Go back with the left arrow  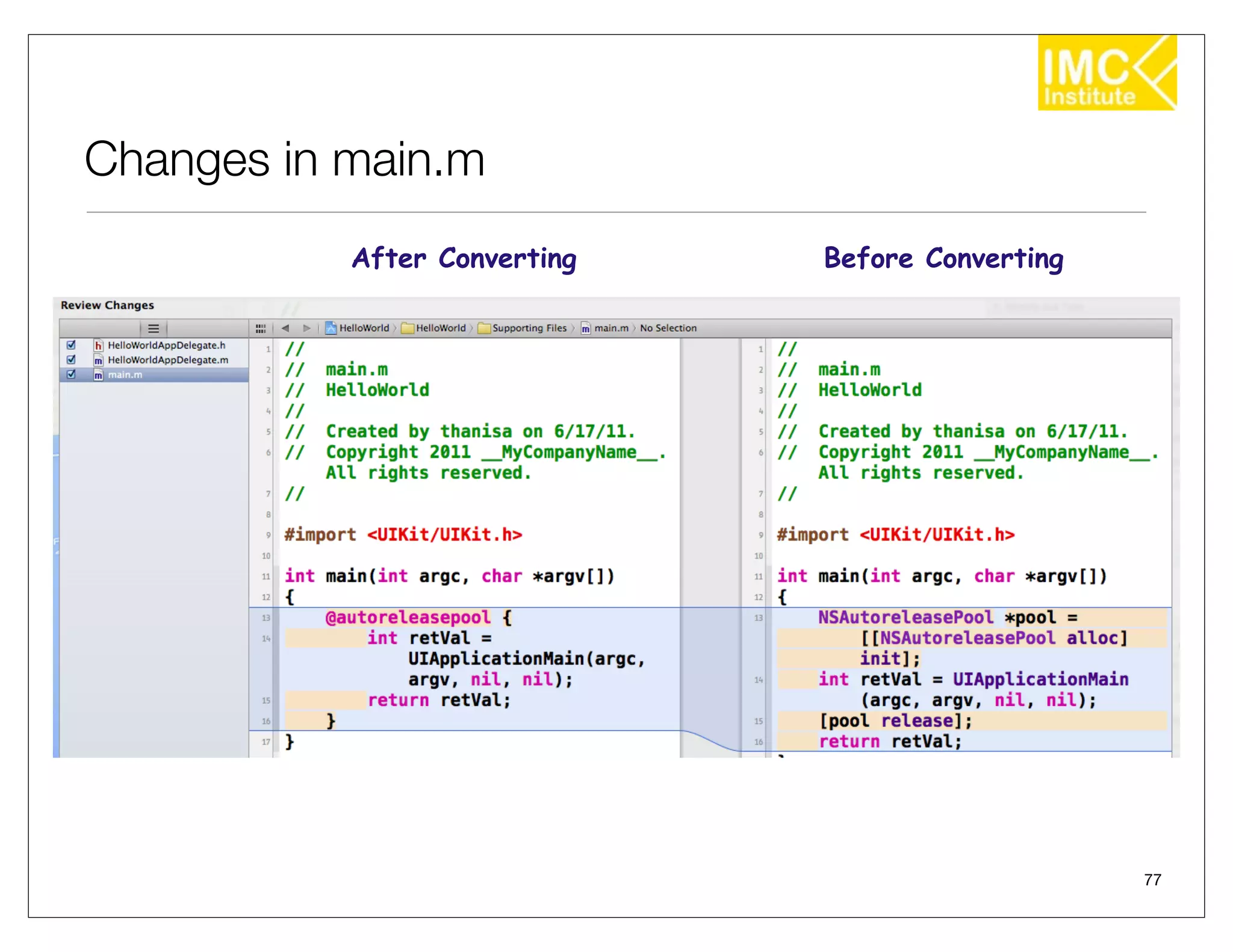[285, 328]
